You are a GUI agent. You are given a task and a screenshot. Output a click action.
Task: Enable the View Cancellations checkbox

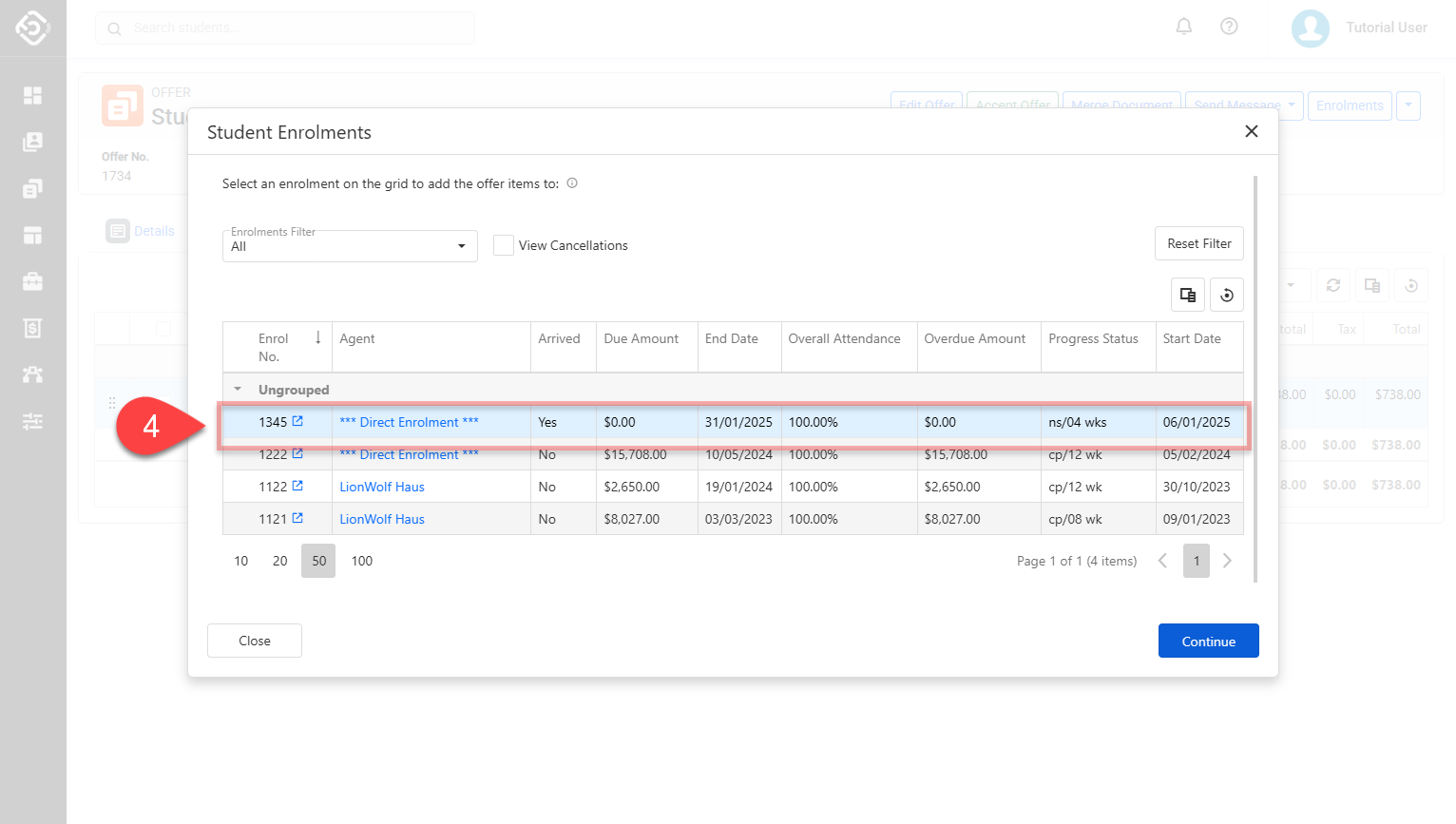click(x=504, y=245)
